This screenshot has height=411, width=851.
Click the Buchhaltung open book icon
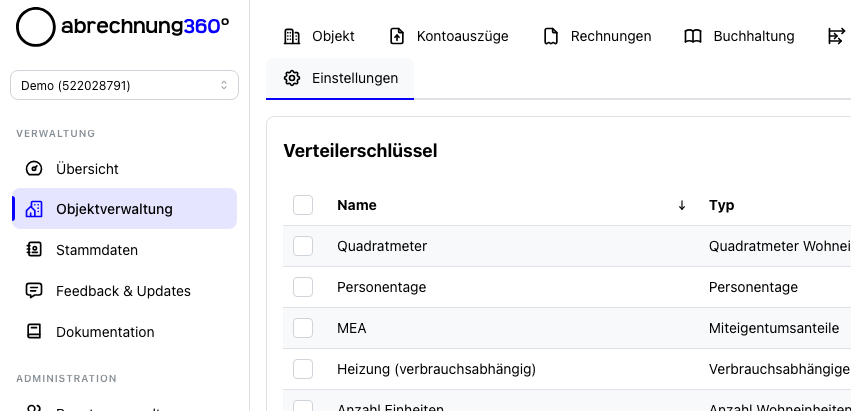(x=693, y=36)
